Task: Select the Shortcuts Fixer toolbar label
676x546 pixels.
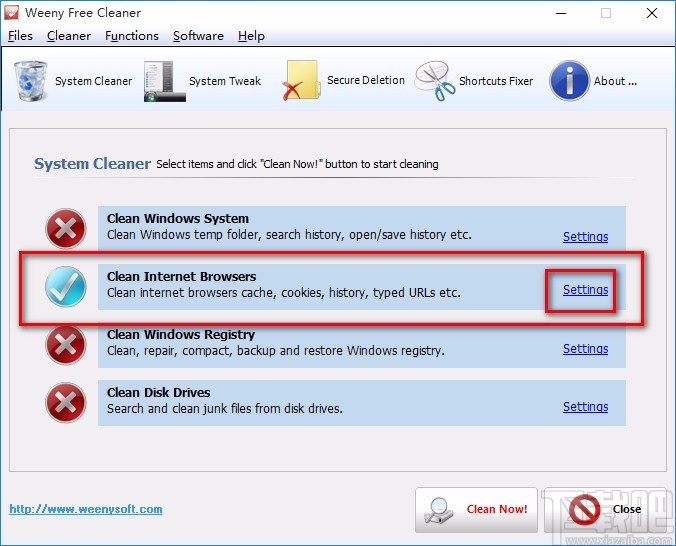Action: pos(496,81)
